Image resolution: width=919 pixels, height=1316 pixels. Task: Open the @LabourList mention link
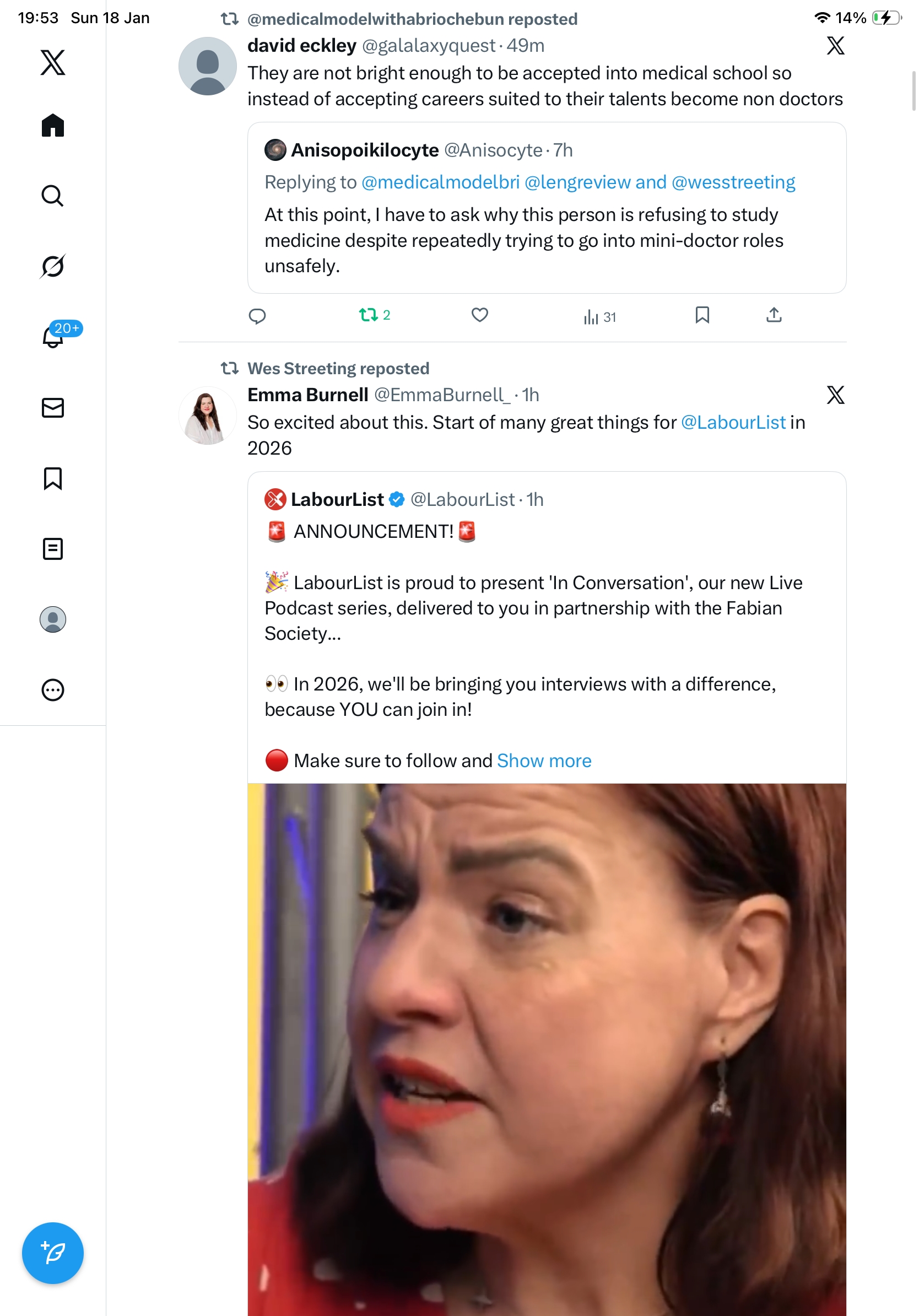click(x=733, y=423)
